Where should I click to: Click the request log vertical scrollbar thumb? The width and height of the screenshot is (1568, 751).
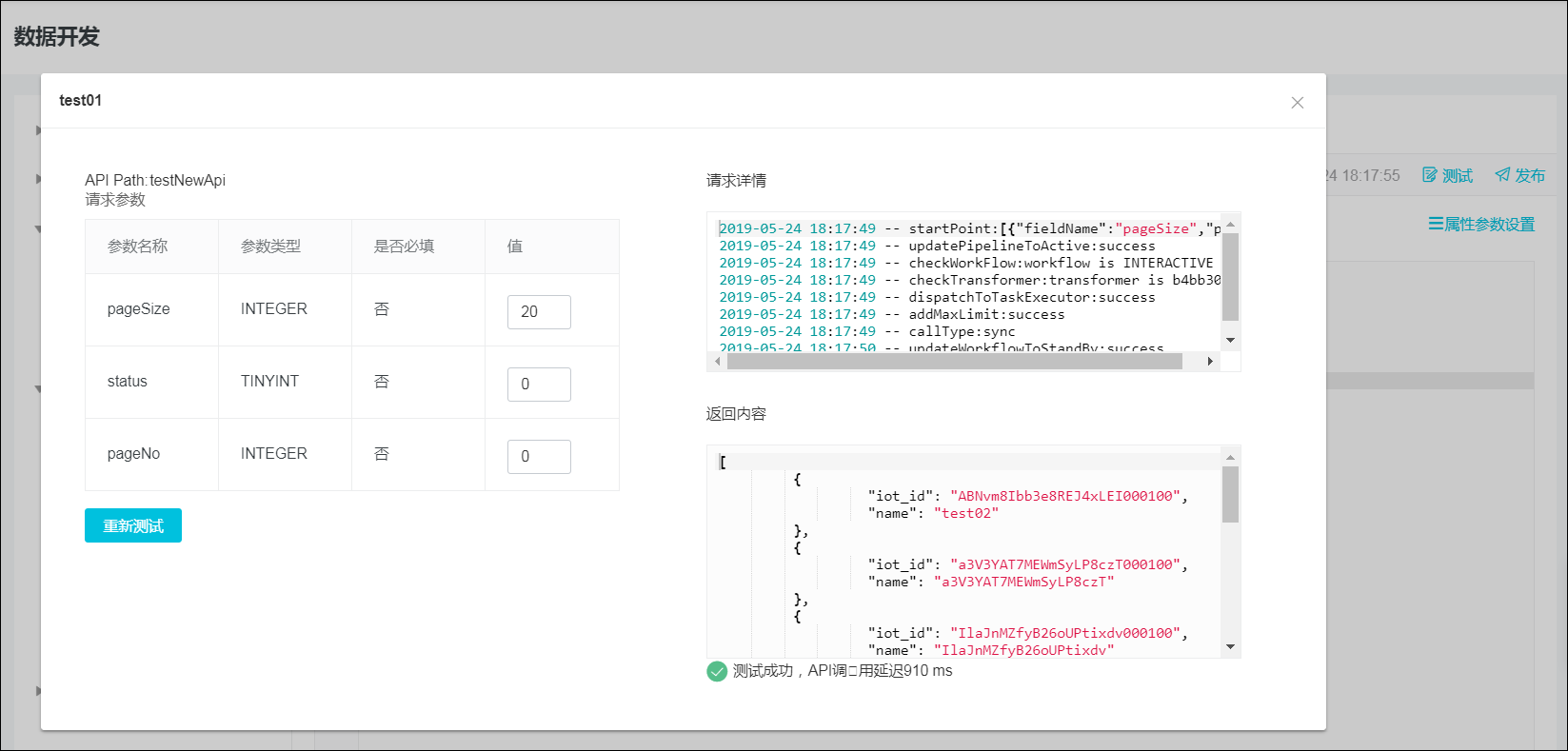coord(1230,277)
